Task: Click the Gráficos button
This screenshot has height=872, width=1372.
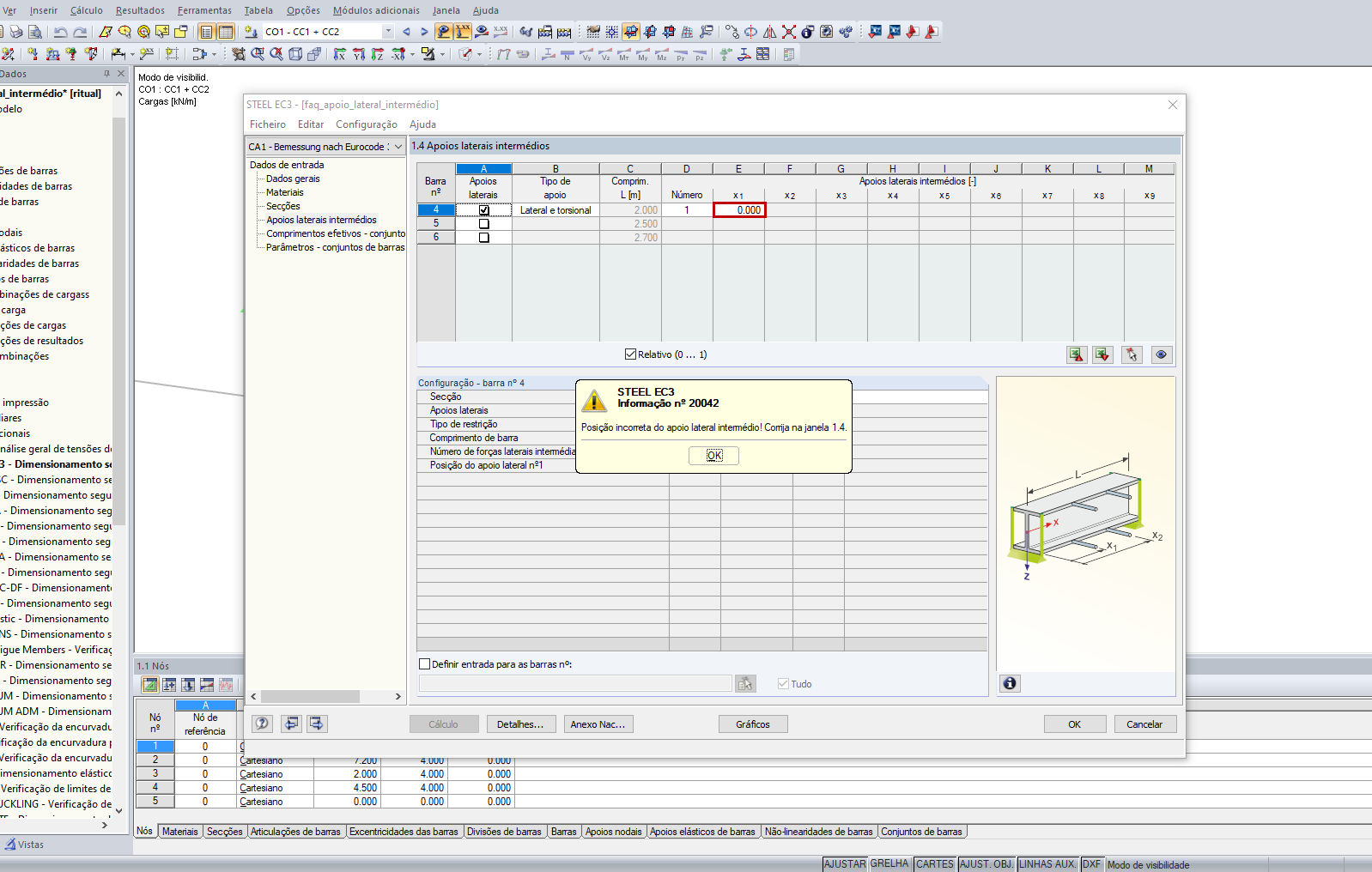Action: (x=753, y=724)
